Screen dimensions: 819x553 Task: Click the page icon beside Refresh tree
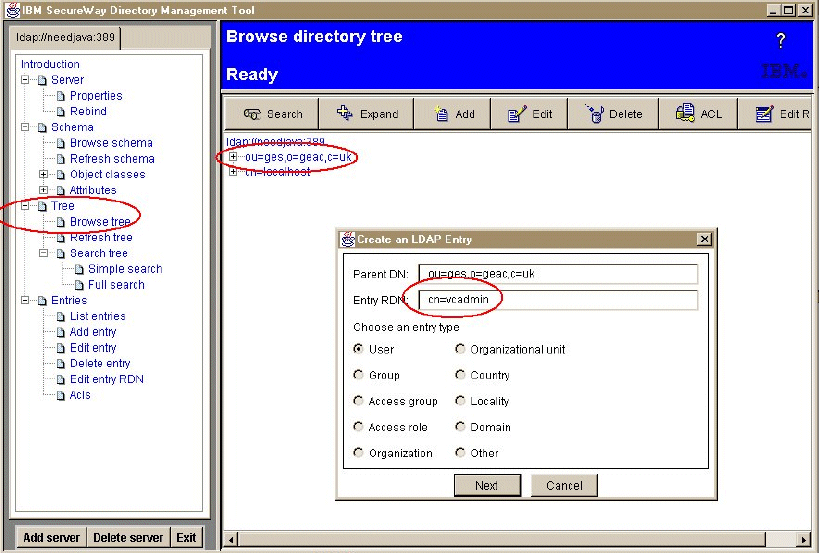tap(61, 238)
